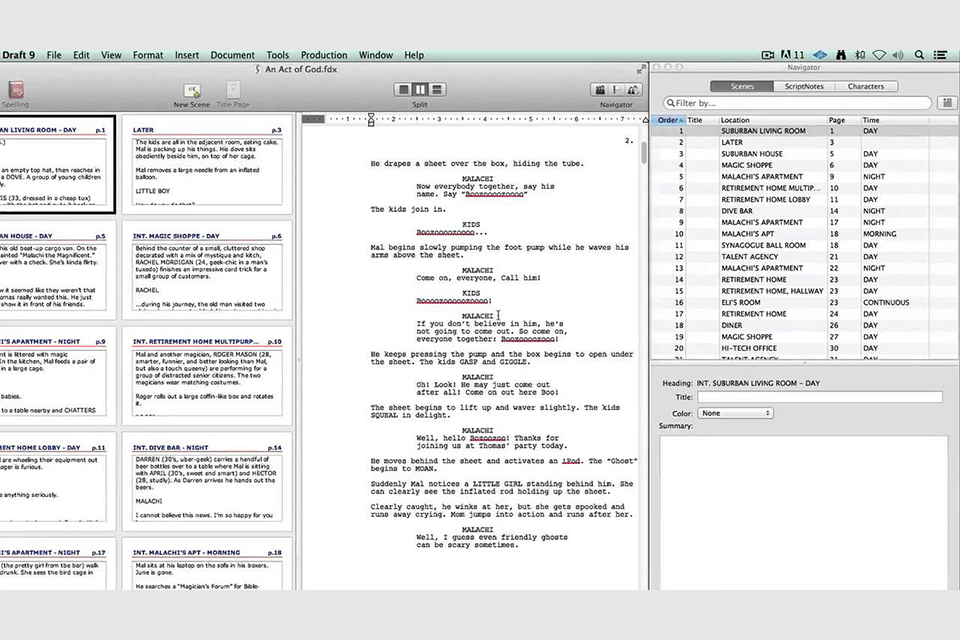Select HI-TECH OFFICE scene row
Screen dimensions: 960x640
click(804, 348)
